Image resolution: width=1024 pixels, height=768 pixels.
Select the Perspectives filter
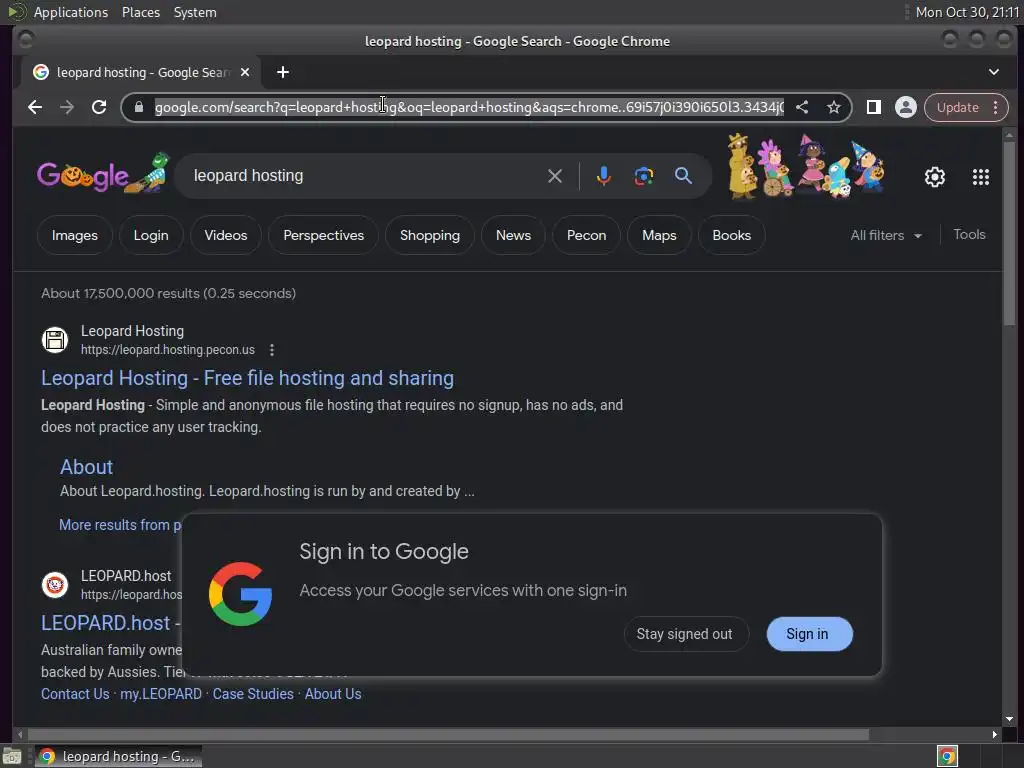[x=323, y=235]
